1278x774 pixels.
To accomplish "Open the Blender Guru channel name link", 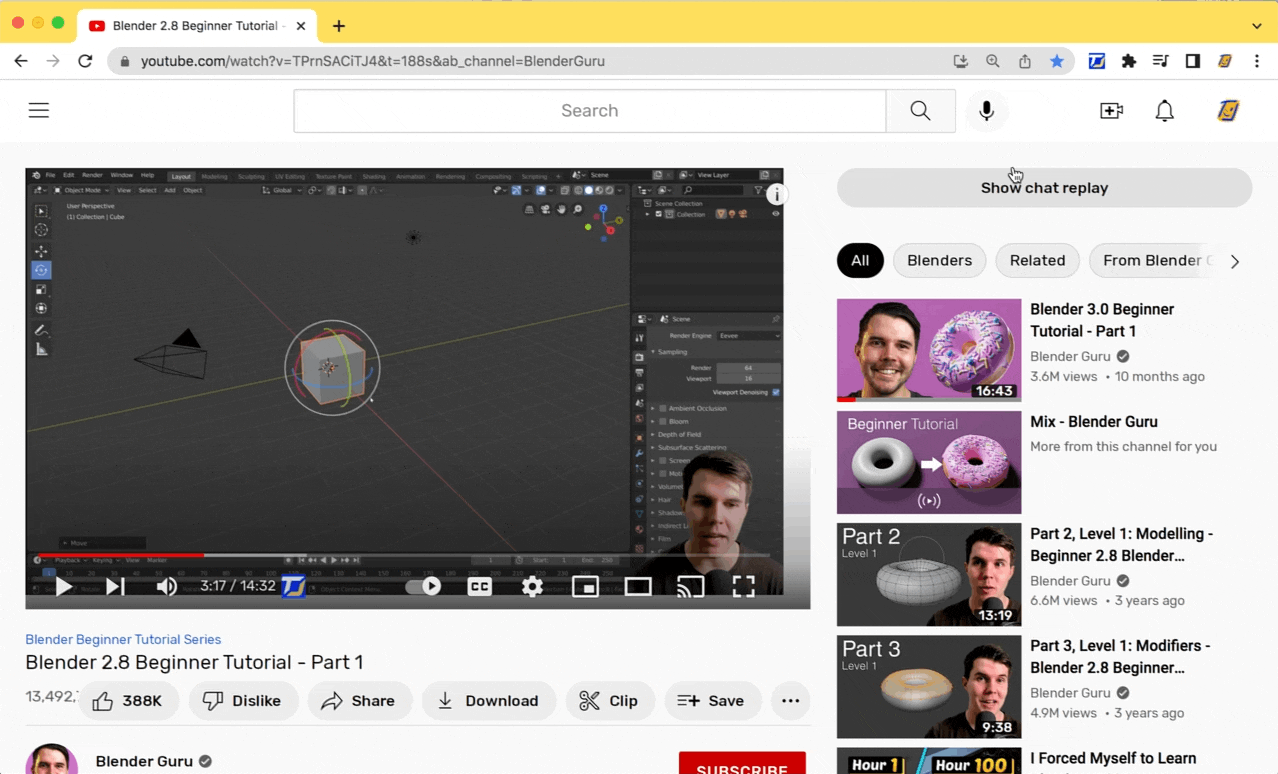I will (x=144, y=761).
